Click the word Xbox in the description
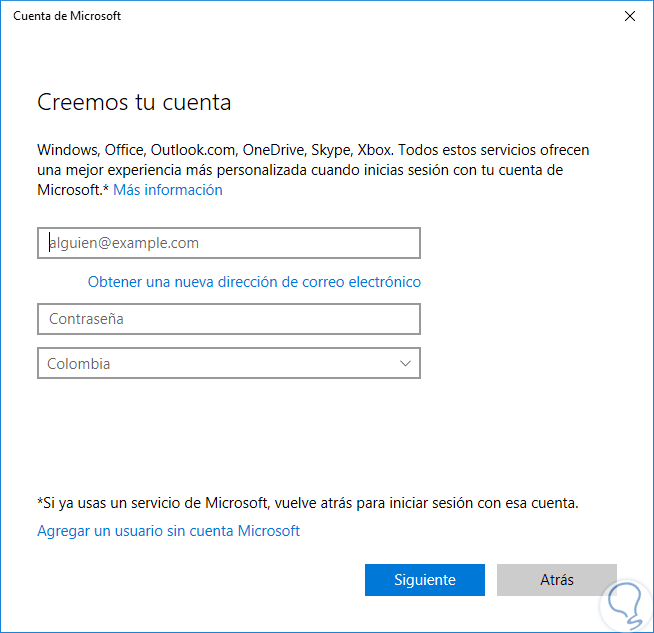 (x=374, y=150)
